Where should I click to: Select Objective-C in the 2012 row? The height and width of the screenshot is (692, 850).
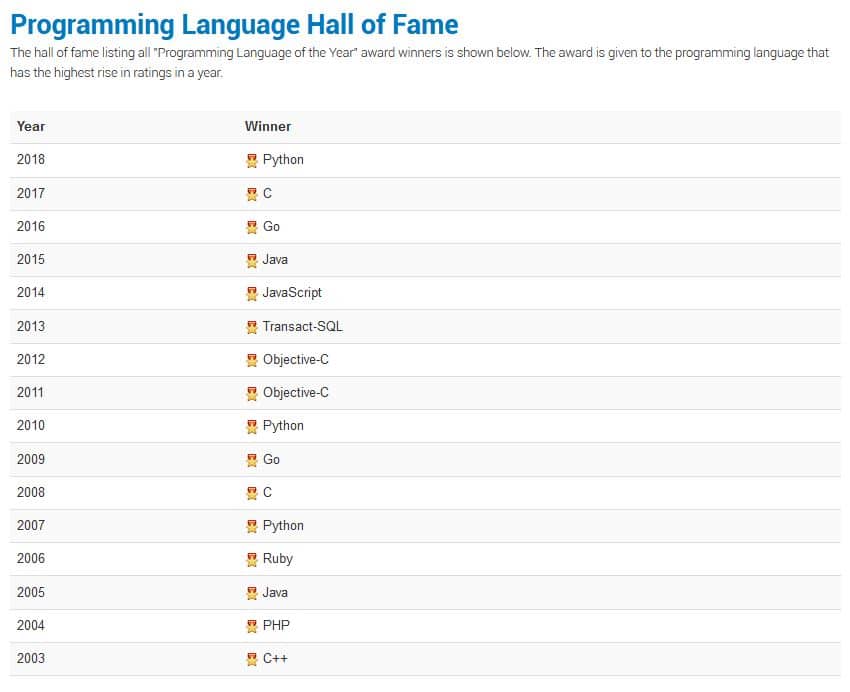click(295, 360)
